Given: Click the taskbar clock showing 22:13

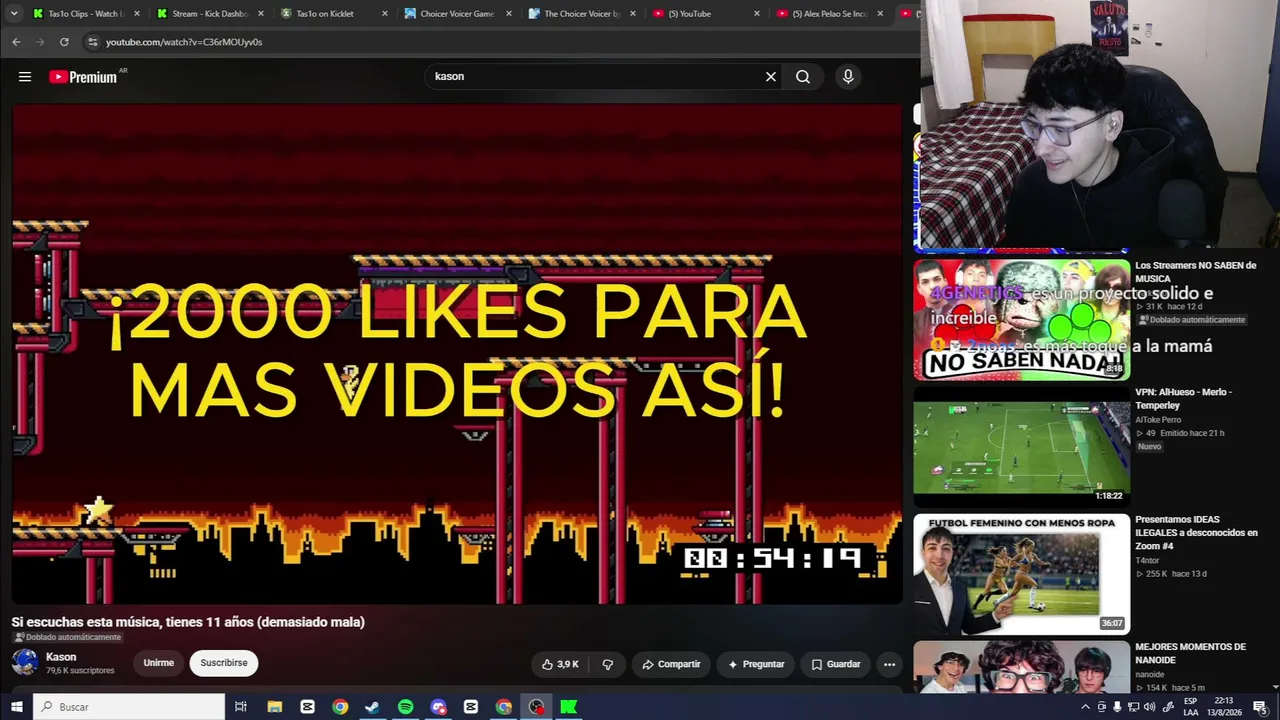Looking at the screenshot, I should coord(1224,707).
